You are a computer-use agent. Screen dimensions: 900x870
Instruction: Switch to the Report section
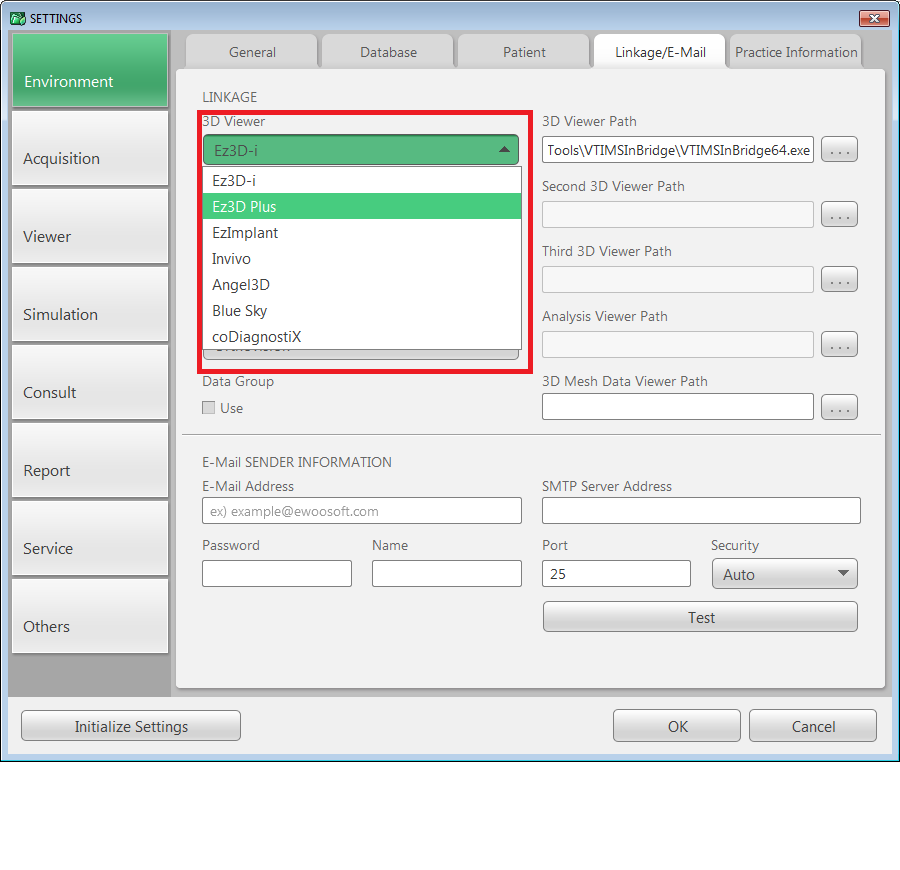point(90,460)
